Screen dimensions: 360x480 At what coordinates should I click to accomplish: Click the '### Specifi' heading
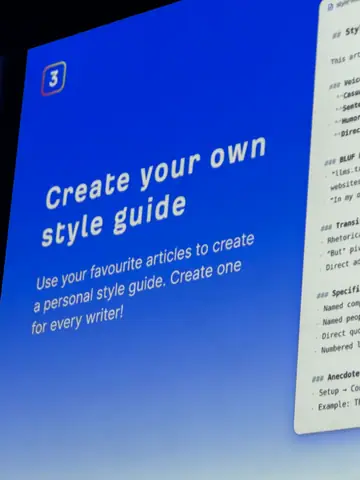[338, 293]
